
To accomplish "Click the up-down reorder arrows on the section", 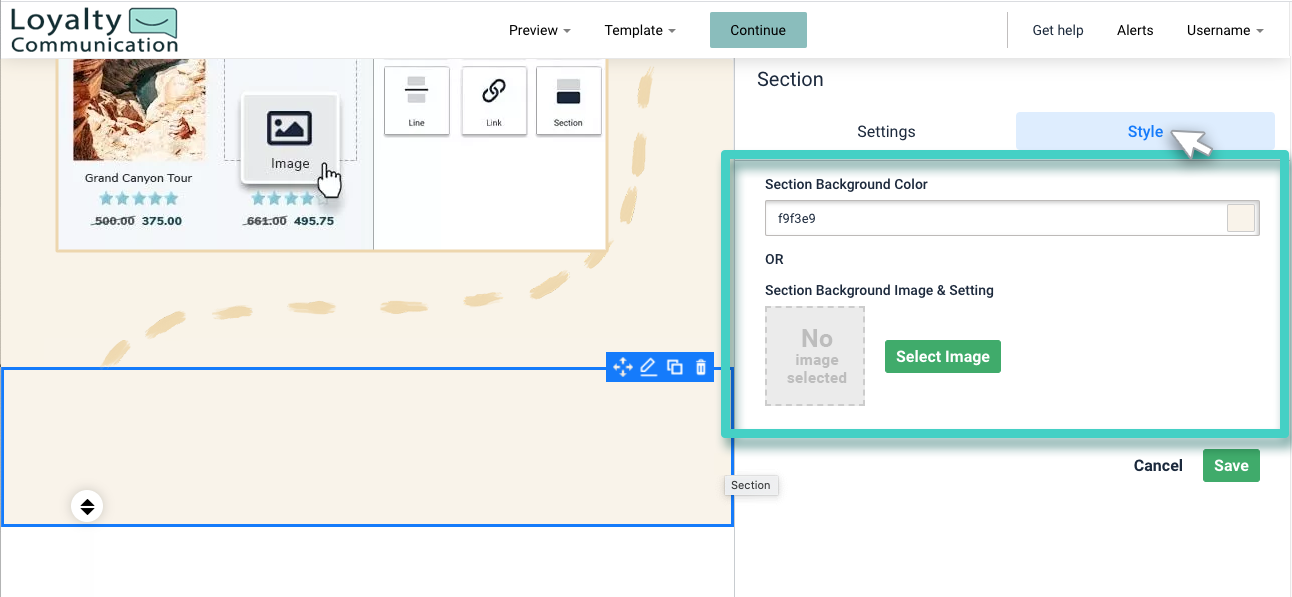I will tap(87, 505).
